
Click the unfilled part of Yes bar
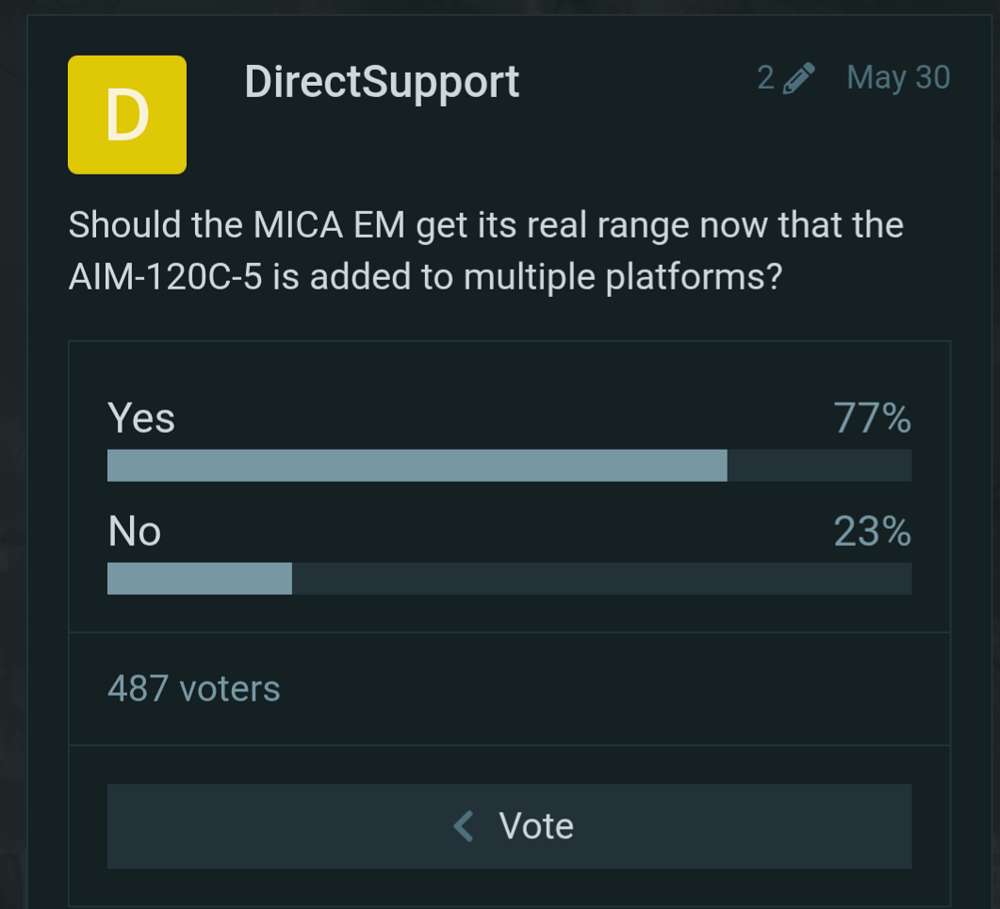(x=820, y=466)
